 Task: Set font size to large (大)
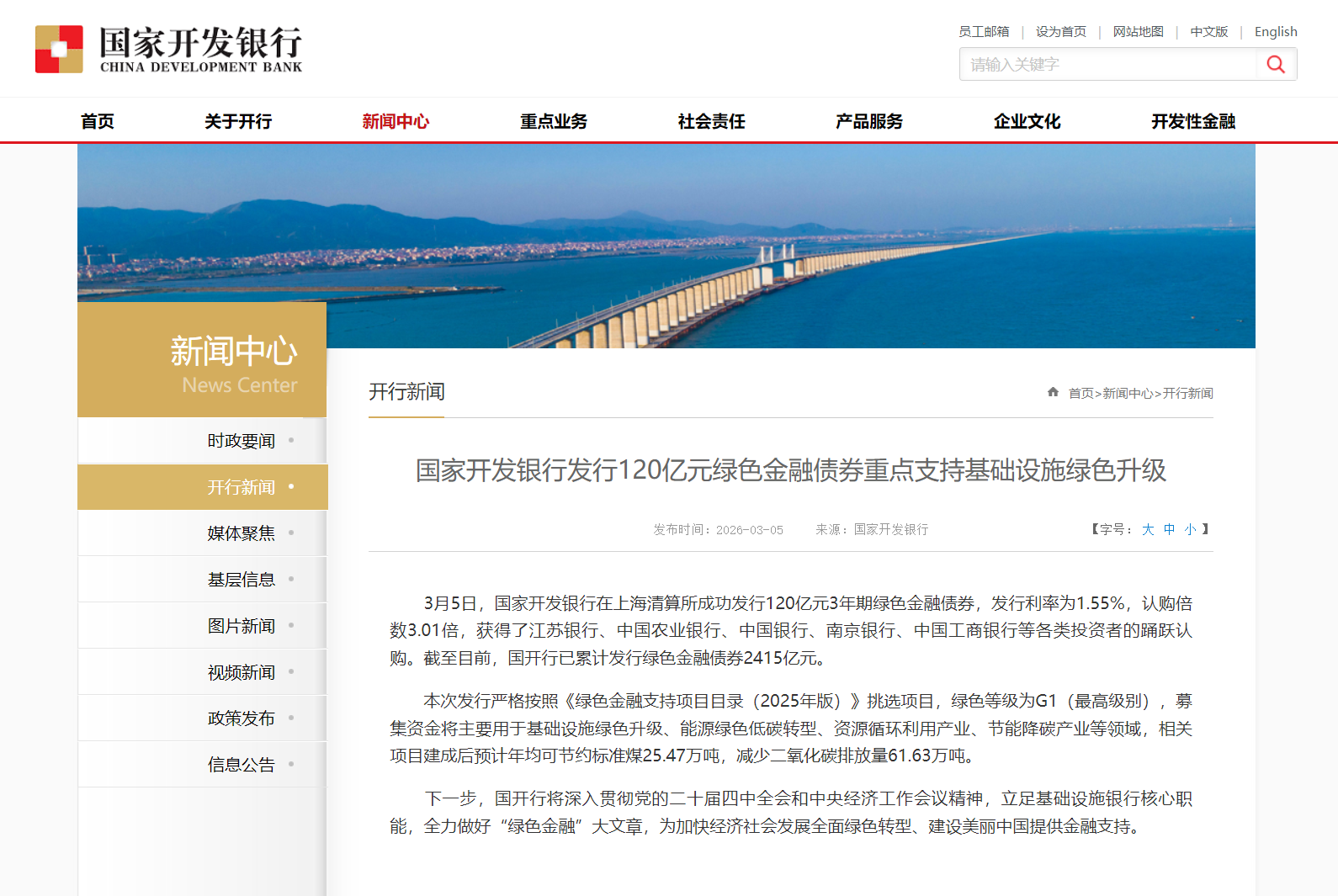(1148, 529)
